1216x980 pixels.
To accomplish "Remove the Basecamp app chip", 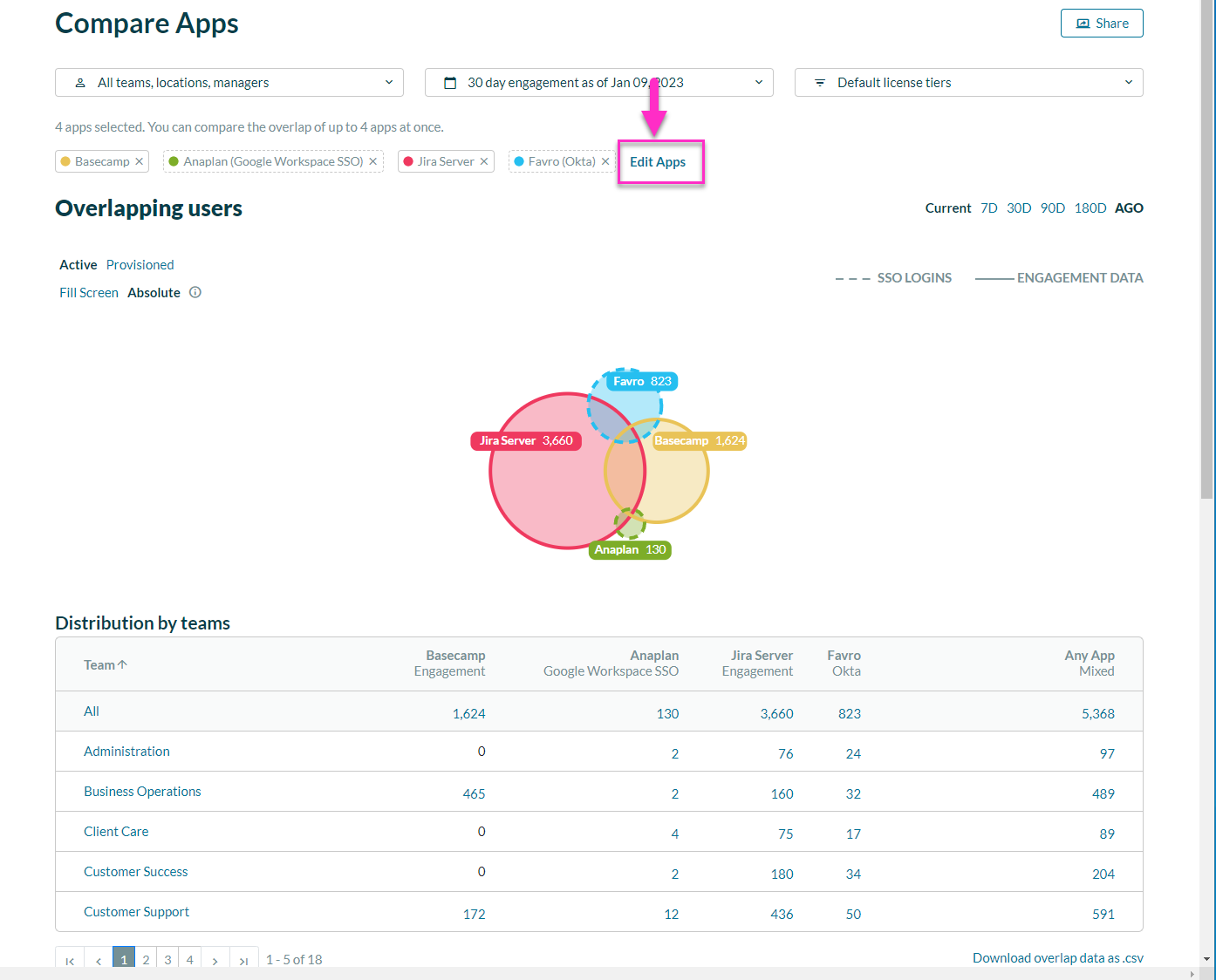I will [x=139, y=161].
